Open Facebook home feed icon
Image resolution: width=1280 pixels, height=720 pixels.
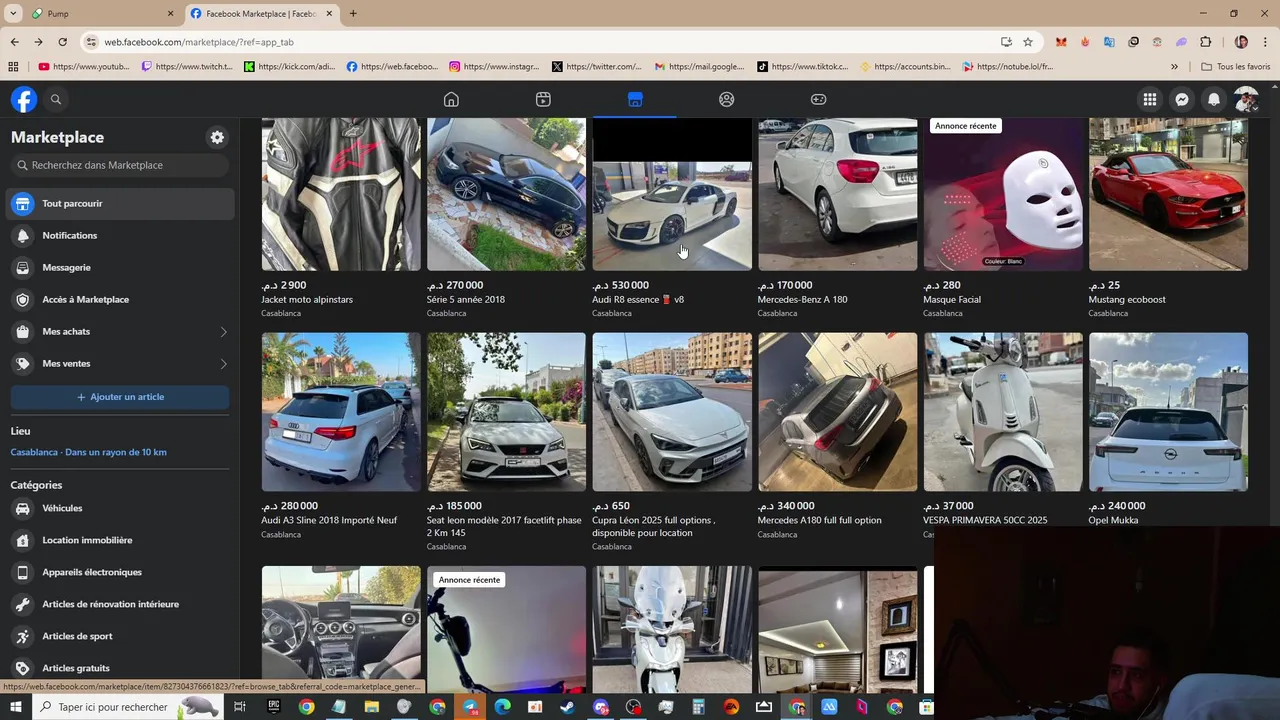pyautogui.click(x=451, y=99)
